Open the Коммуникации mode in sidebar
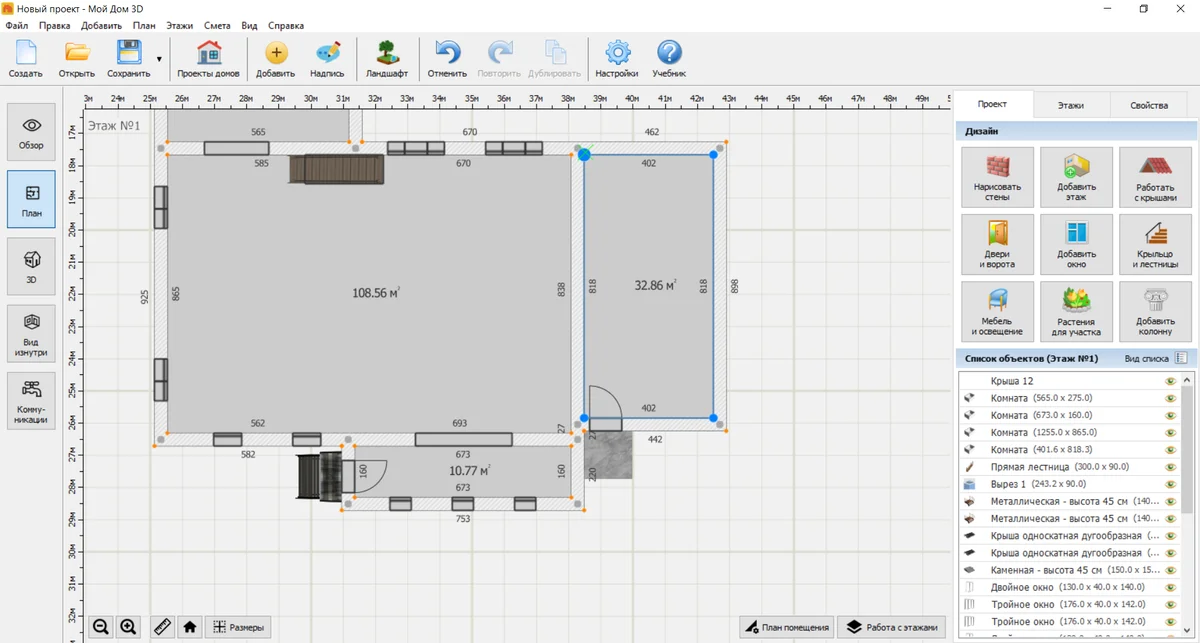This screenshot has width=1200, height=643. (31, 400)
